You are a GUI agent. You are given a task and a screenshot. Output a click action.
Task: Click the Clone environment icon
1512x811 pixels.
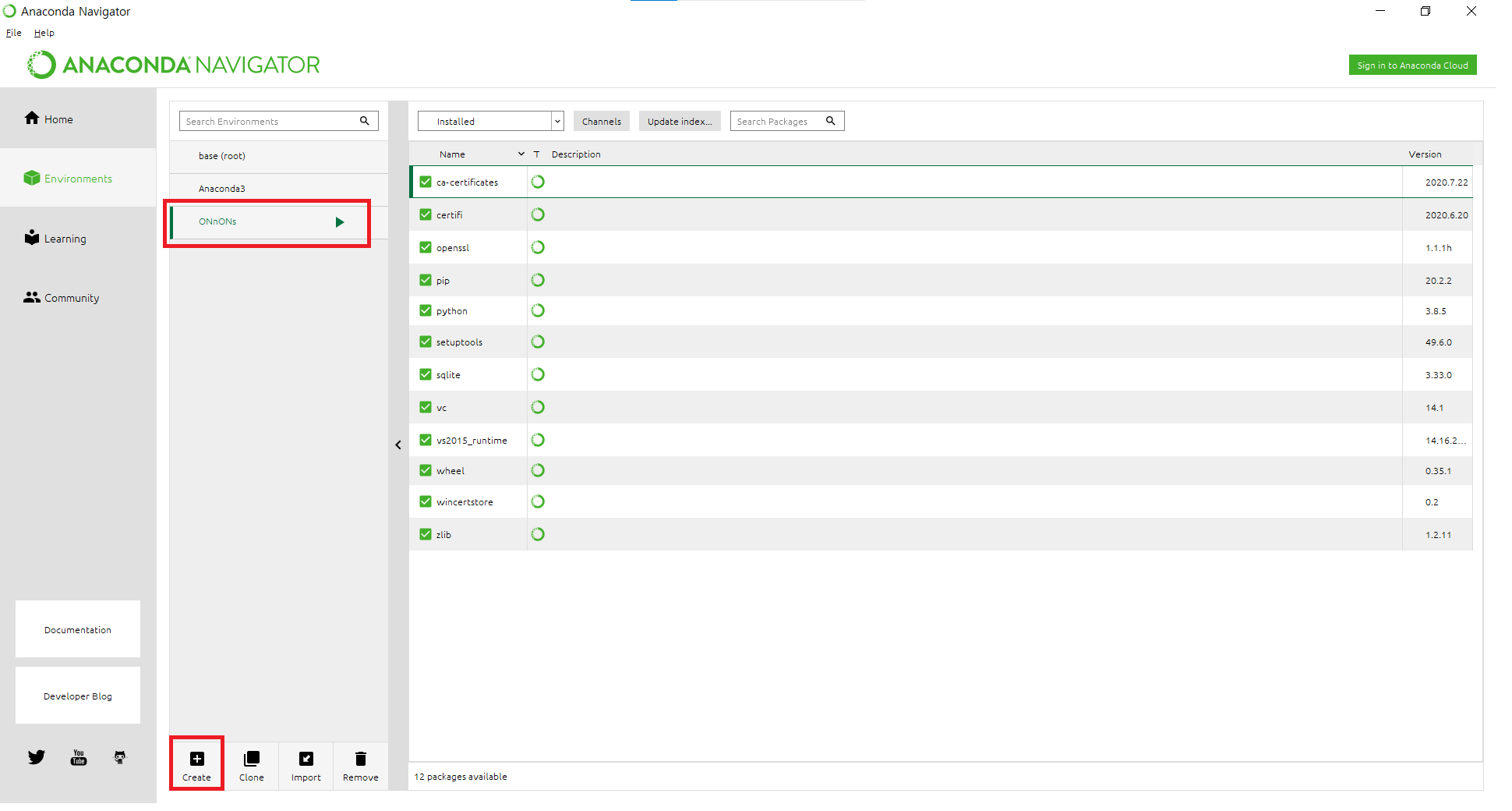point(252,759)
